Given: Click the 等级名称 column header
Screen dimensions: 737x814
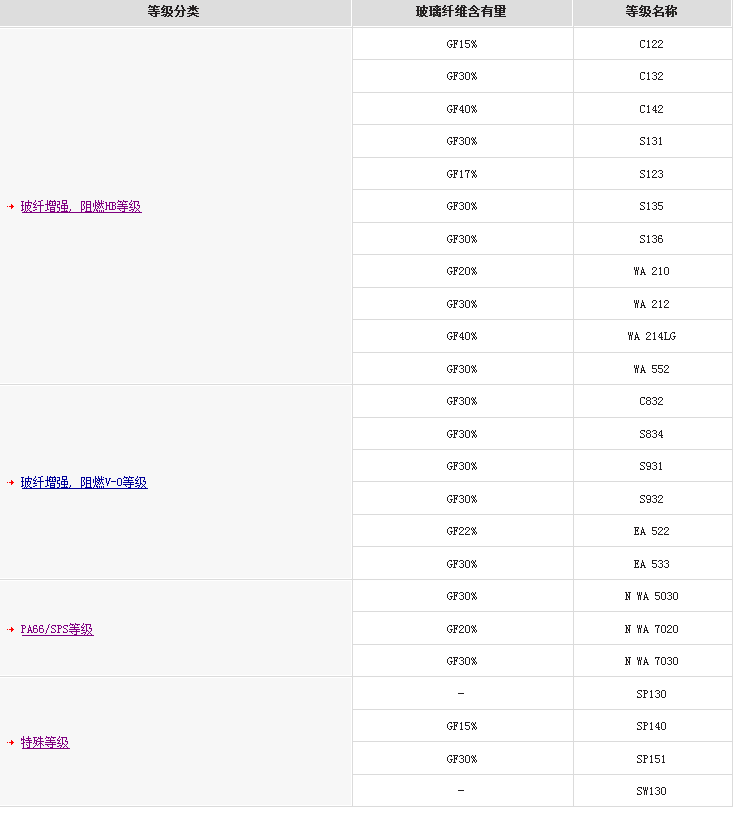Looking at the screenshot, I should point(651,12).
